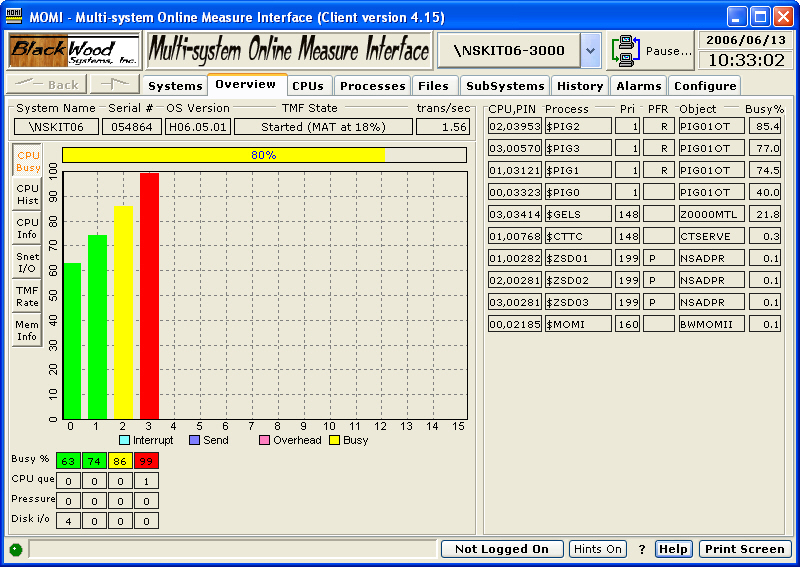This screenshot has width=800, height=567.
Task: Select the CPU Hist side tab
Action: point(27,194)
